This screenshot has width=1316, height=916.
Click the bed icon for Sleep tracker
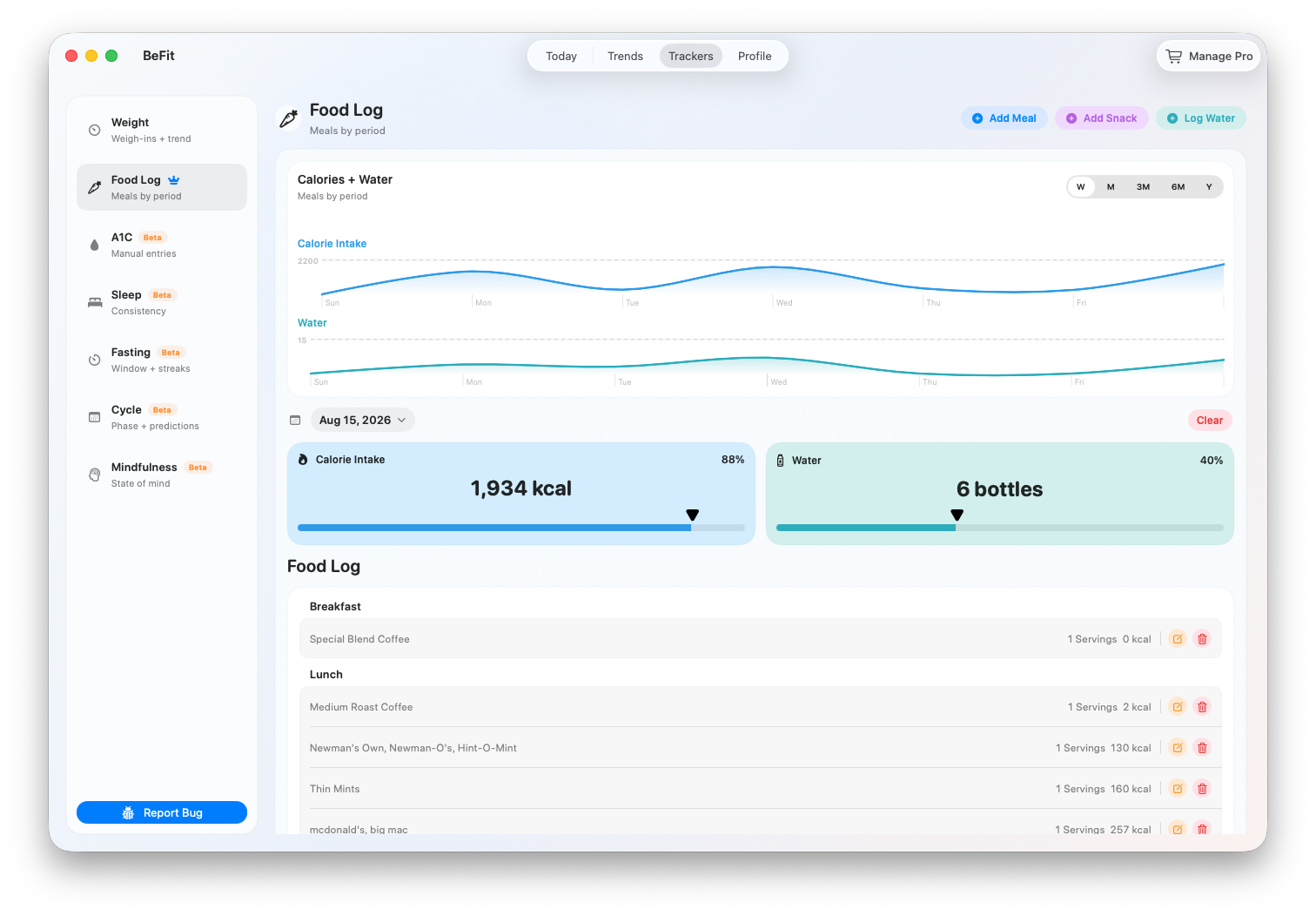click(95, 302)
